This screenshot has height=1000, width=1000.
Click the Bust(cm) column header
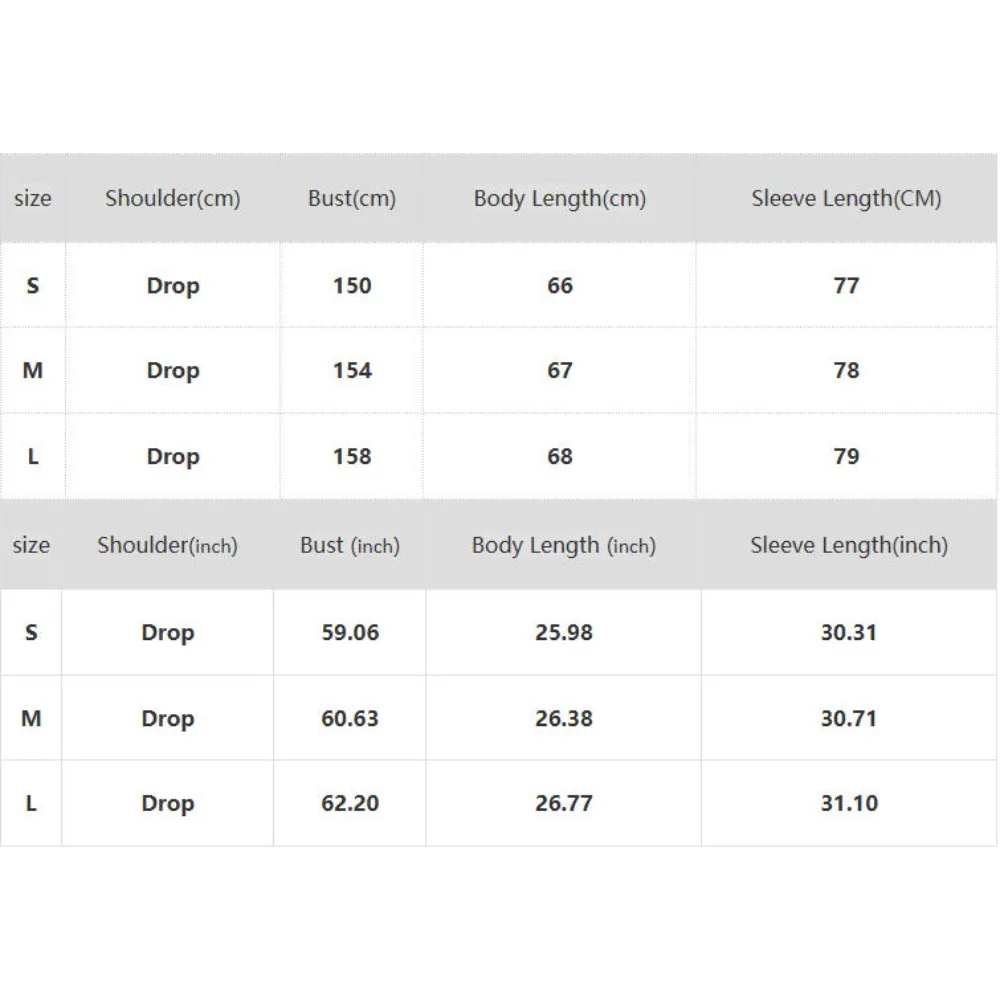point(352,198)
